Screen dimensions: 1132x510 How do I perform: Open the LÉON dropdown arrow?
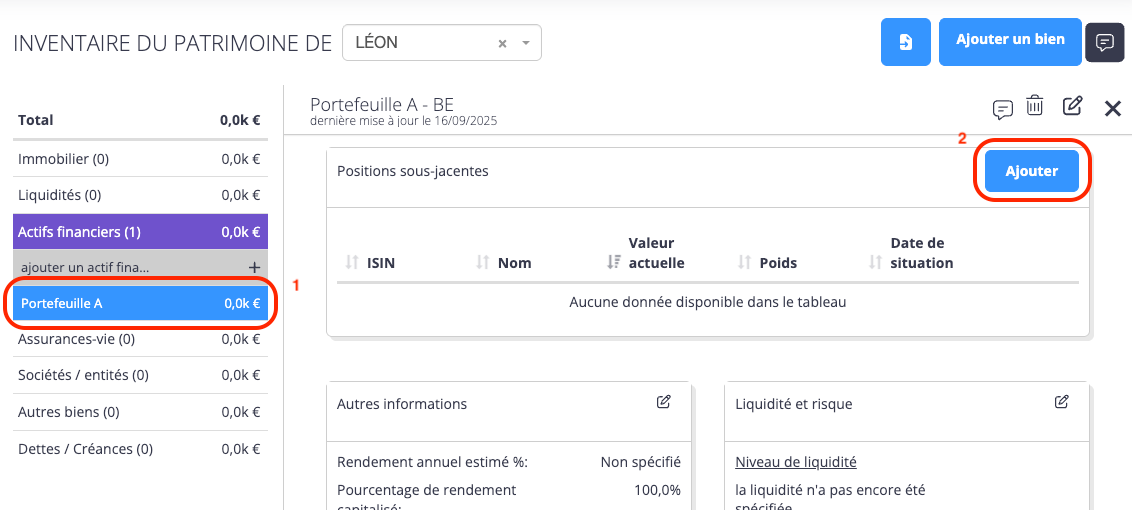coord(526,44)
